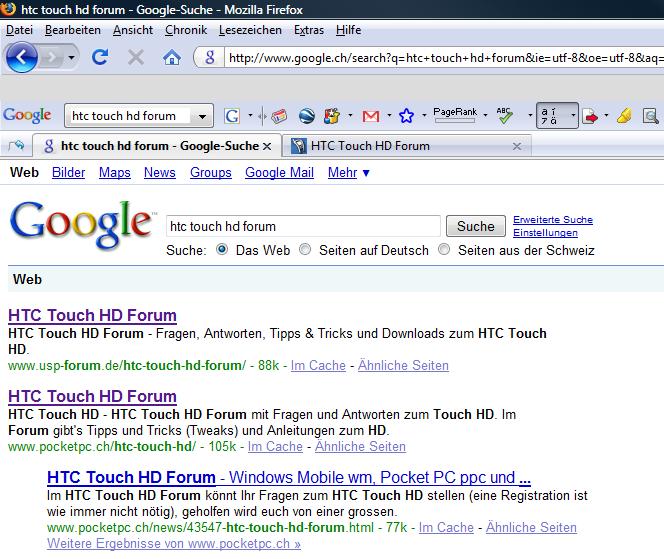
Task: Click the stop loading X icon
Action: [136, 57]
